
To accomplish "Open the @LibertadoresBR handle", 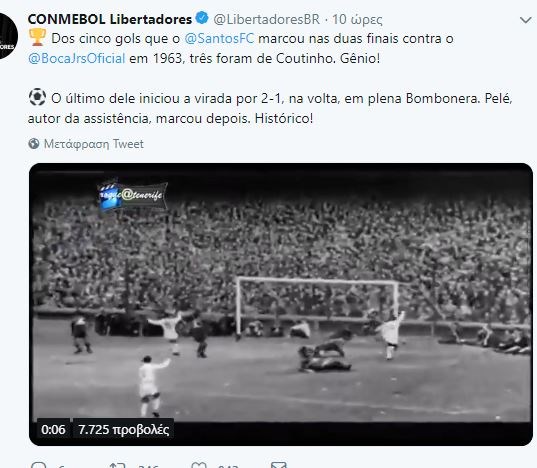I will click(266, 19).
